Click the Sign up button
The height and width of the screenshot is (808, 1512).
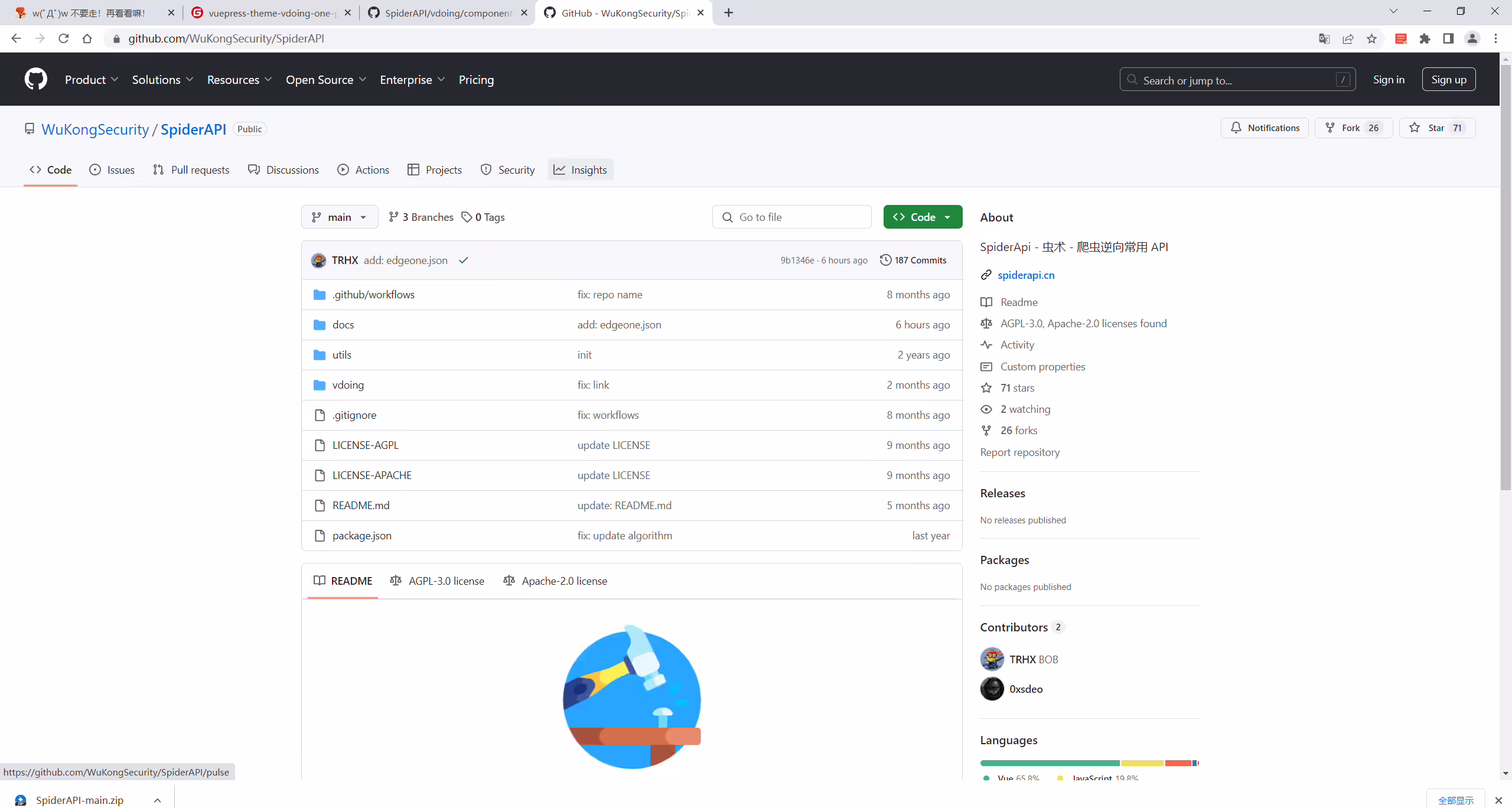pyautogui.click(x=1448, y=80)
